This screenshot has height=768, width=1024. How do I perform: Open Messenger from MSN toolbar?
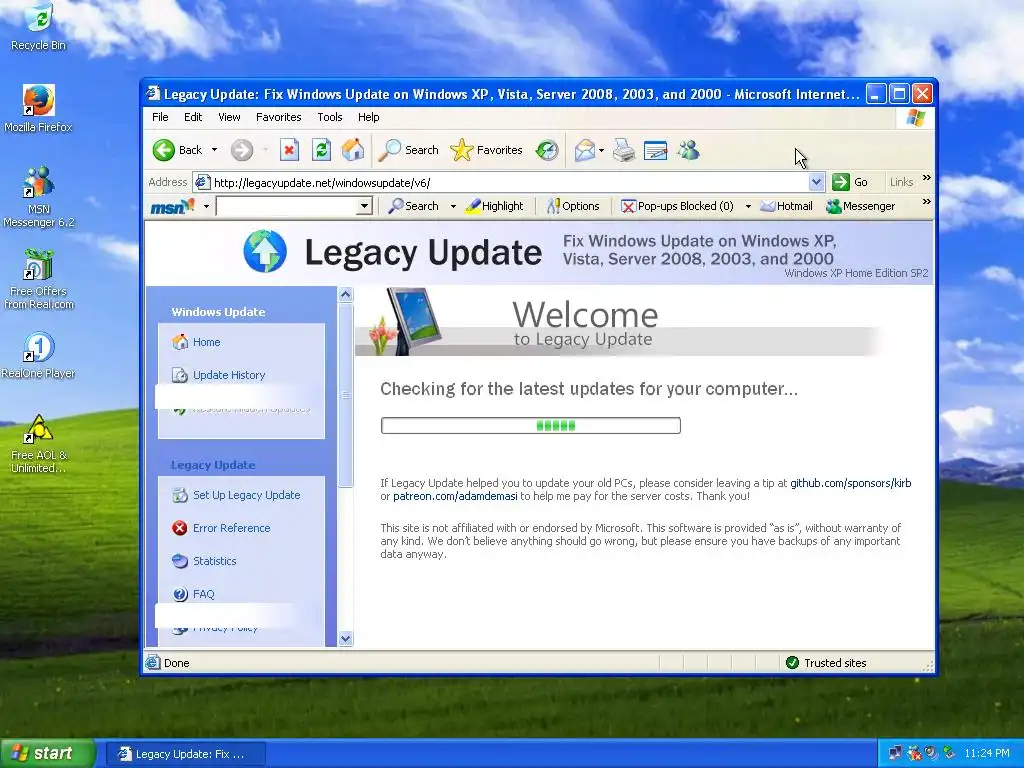pos(860,206)
